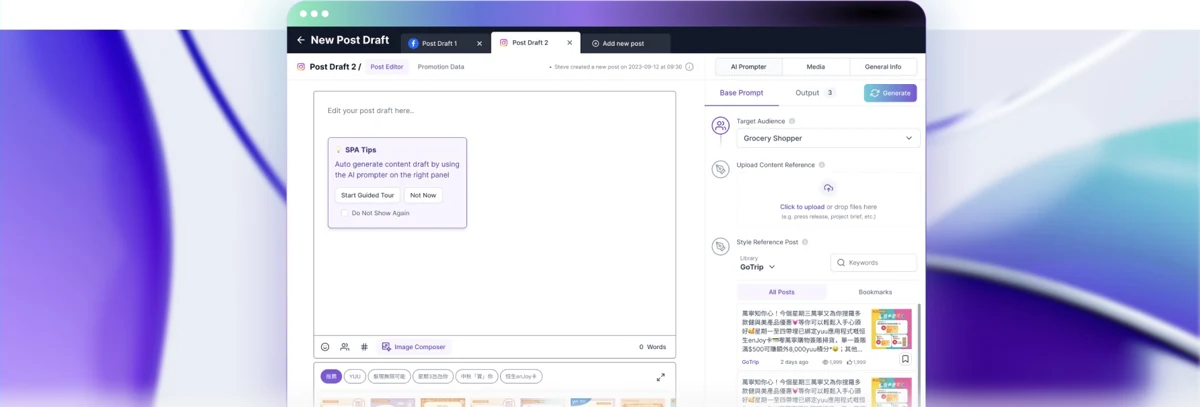The width and height of the screenshot is (1200, 407).
Task: Start Guided Tour from SPA Tips
Action: [x=368, y=195]
